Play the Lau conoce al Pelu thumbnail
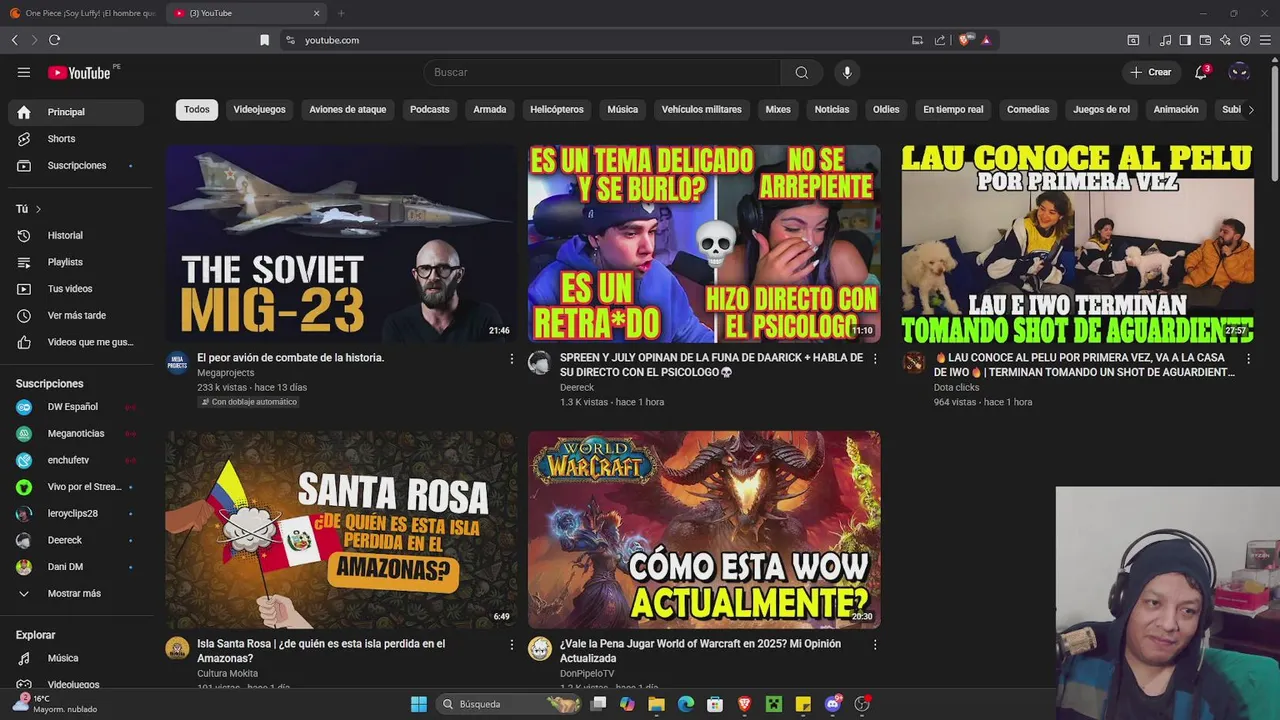The height and width of the screenshot is (720, 1280). click(x=1077, y=243)
